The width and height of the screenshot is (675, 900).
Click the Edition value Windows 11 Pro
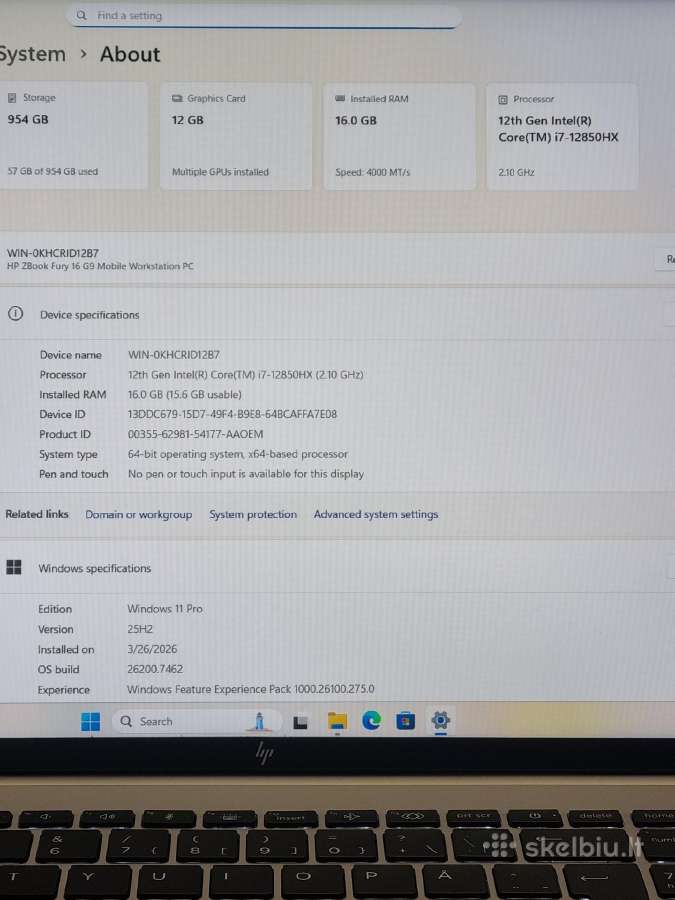(165, 608)
